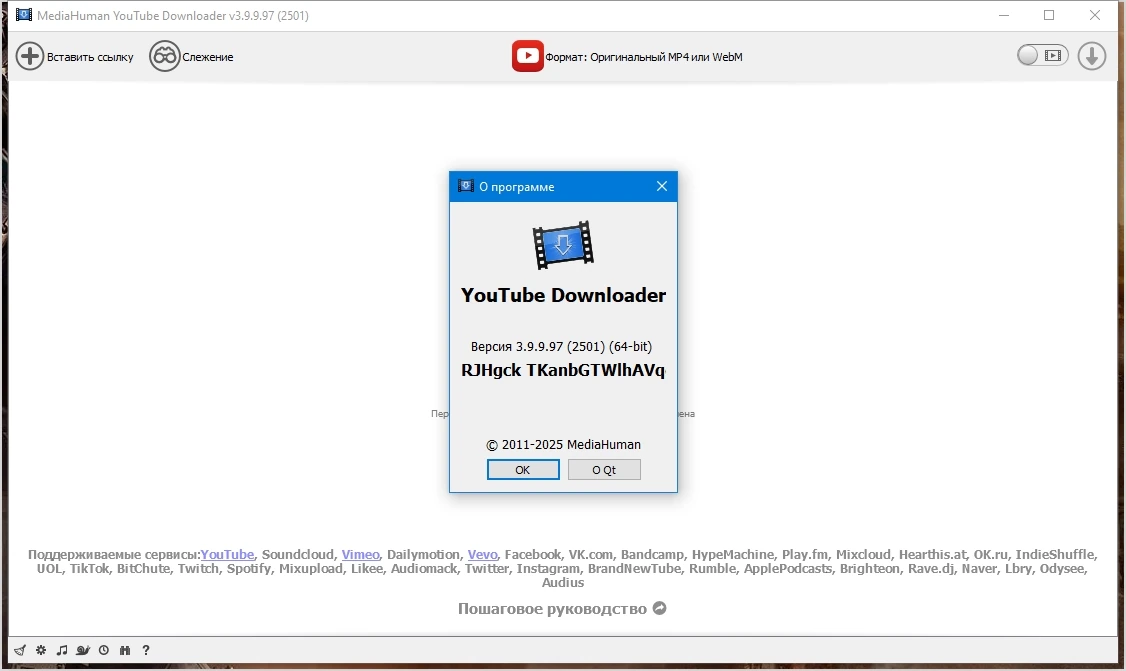Open help via the question mark icon

pos(146,650)
